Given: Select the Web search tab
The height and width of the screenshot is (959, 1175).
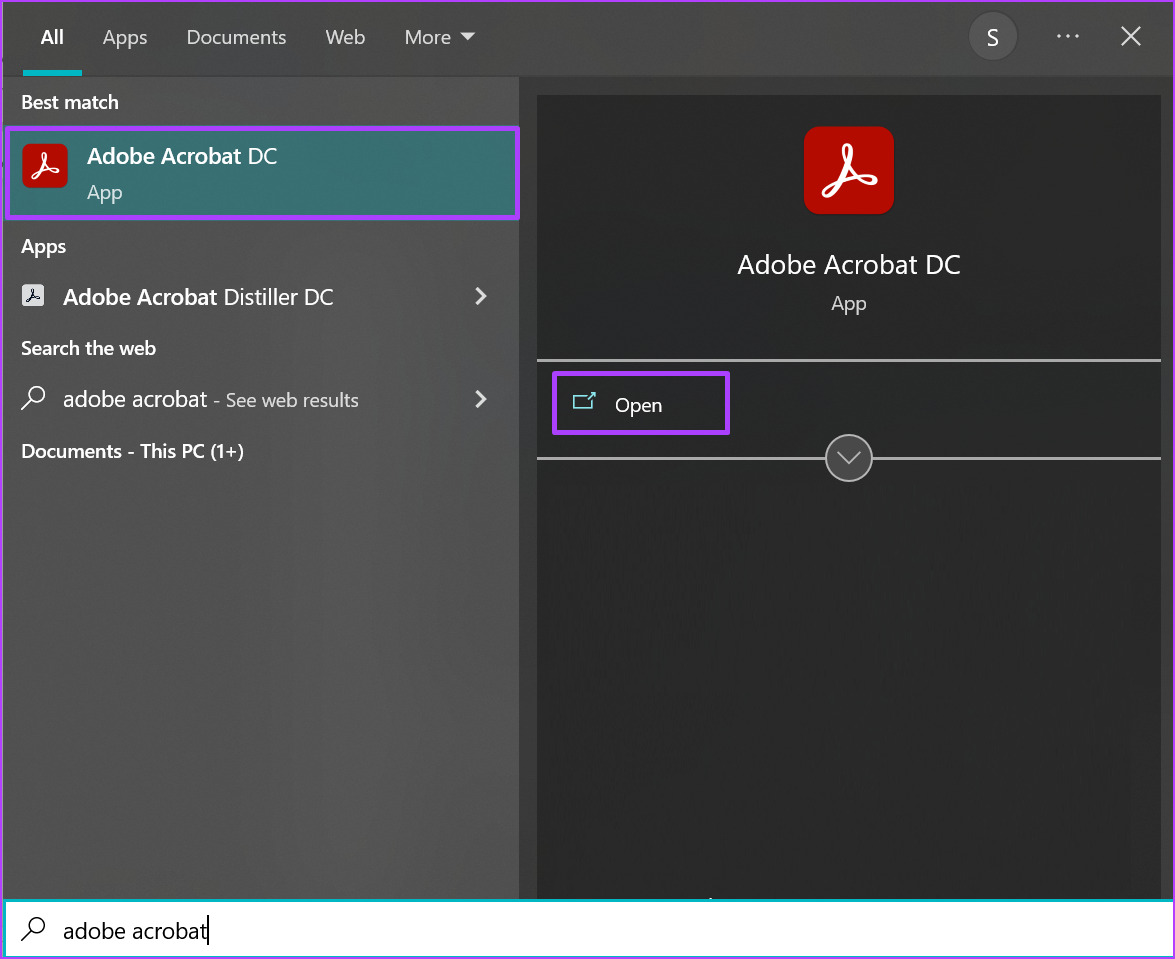Looking at the screenshot, I should [x=344, y=37].
